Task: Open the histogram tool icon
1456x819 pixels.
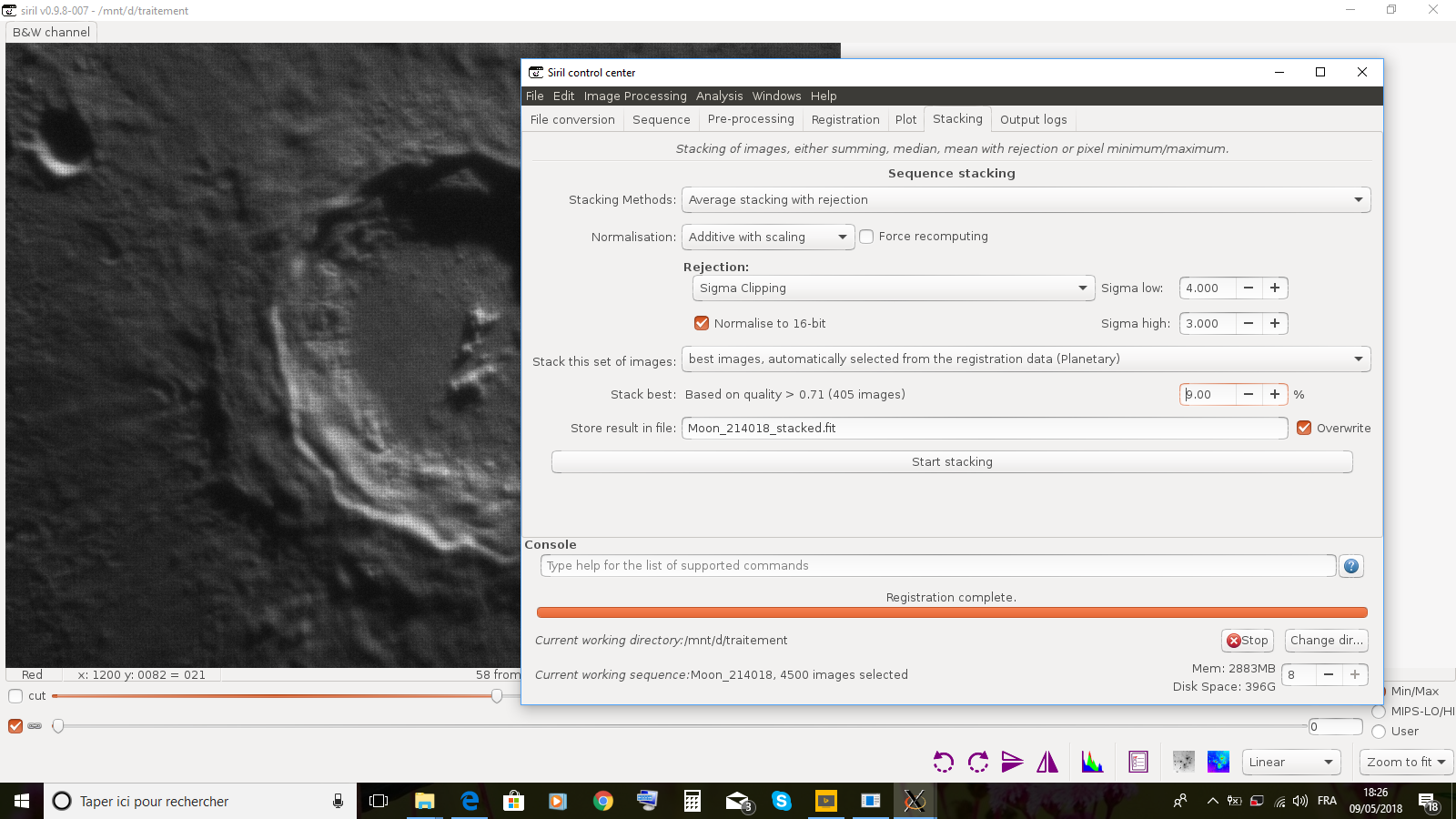Action: pos(1092,762)
